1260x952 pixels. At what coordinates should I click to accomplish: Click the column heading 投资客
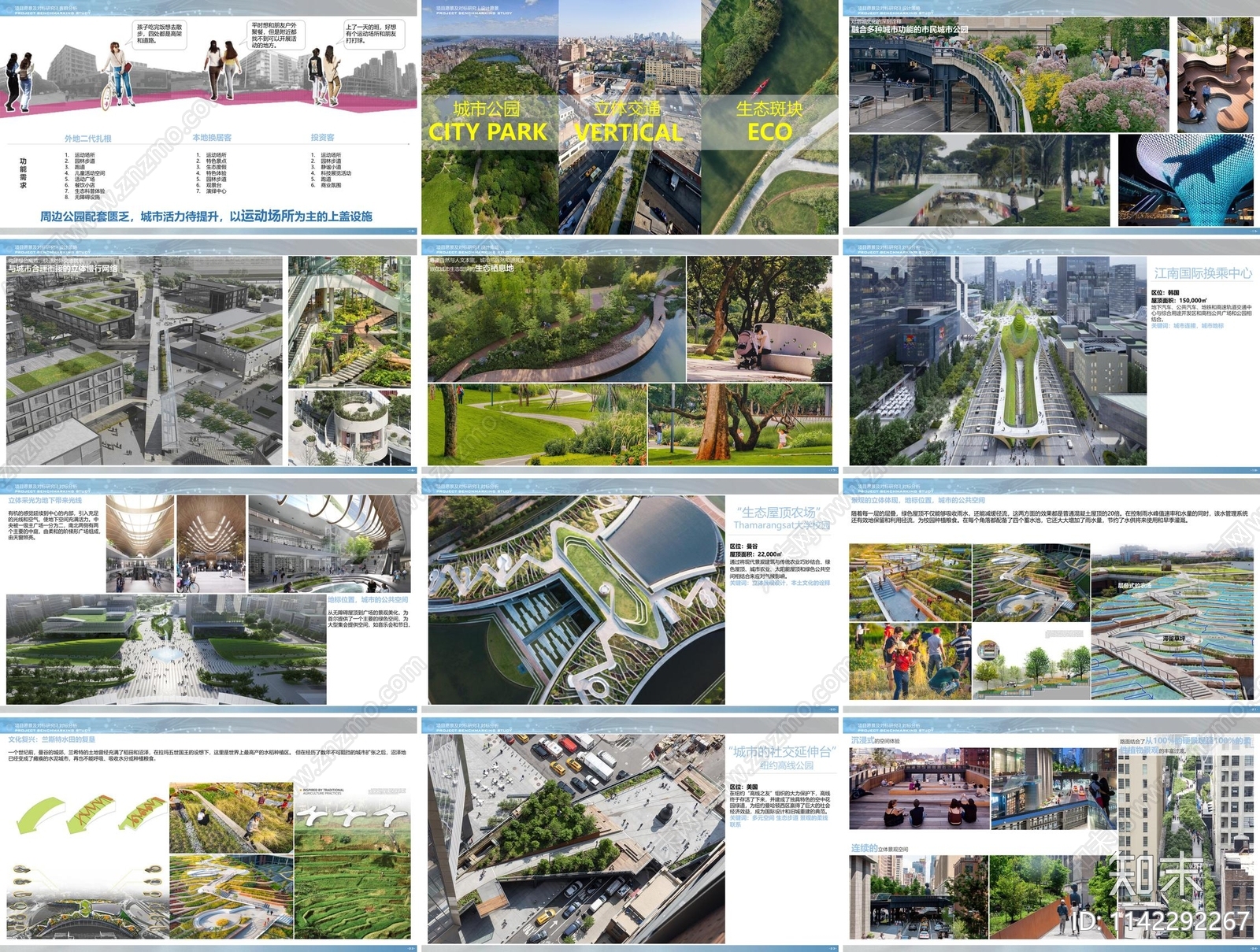coord(322,137)
